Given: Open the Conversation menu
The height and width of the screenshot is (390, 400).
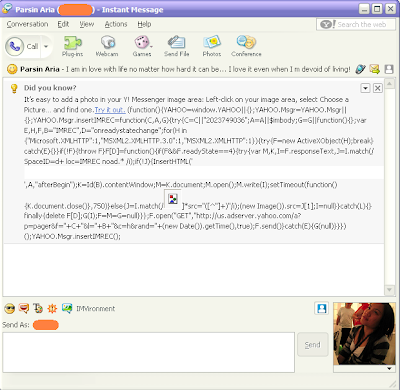Looking at the screenshot, I should 27,24.
